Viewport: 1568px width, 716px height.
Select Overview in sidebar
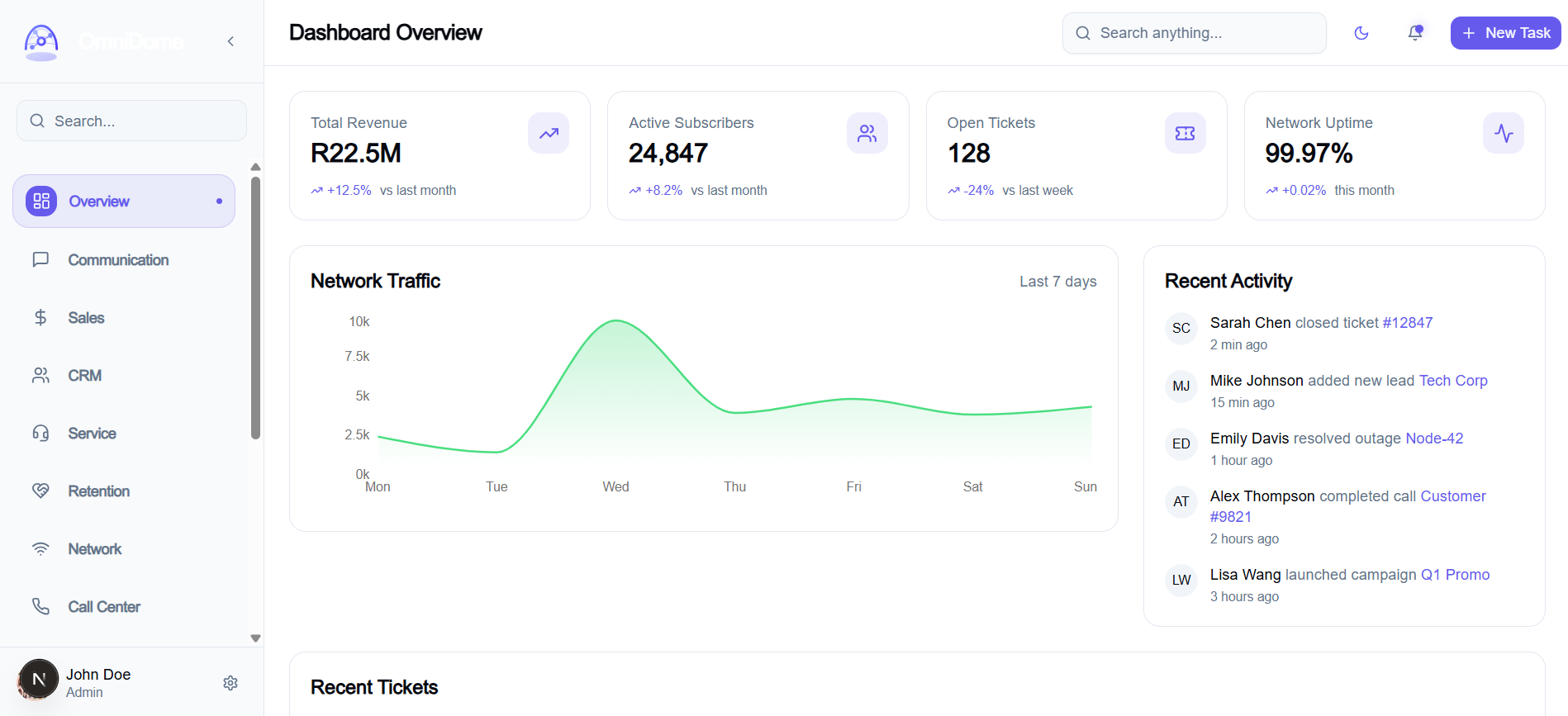(124, 201)
